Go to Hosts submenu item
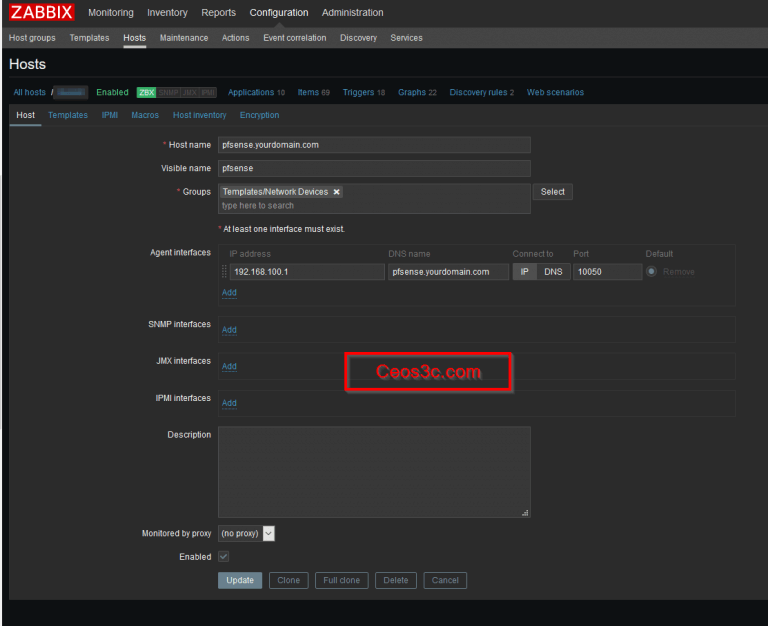 click(135, 38)
